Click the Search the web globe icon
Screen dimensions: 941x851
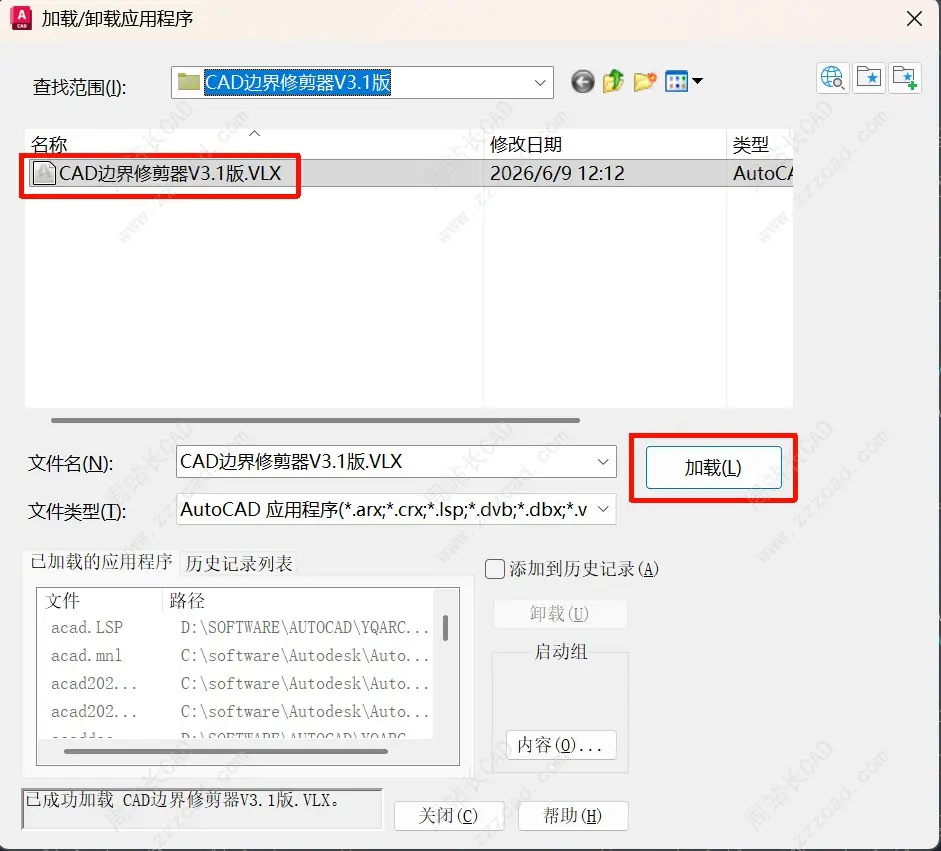(832, 78)
